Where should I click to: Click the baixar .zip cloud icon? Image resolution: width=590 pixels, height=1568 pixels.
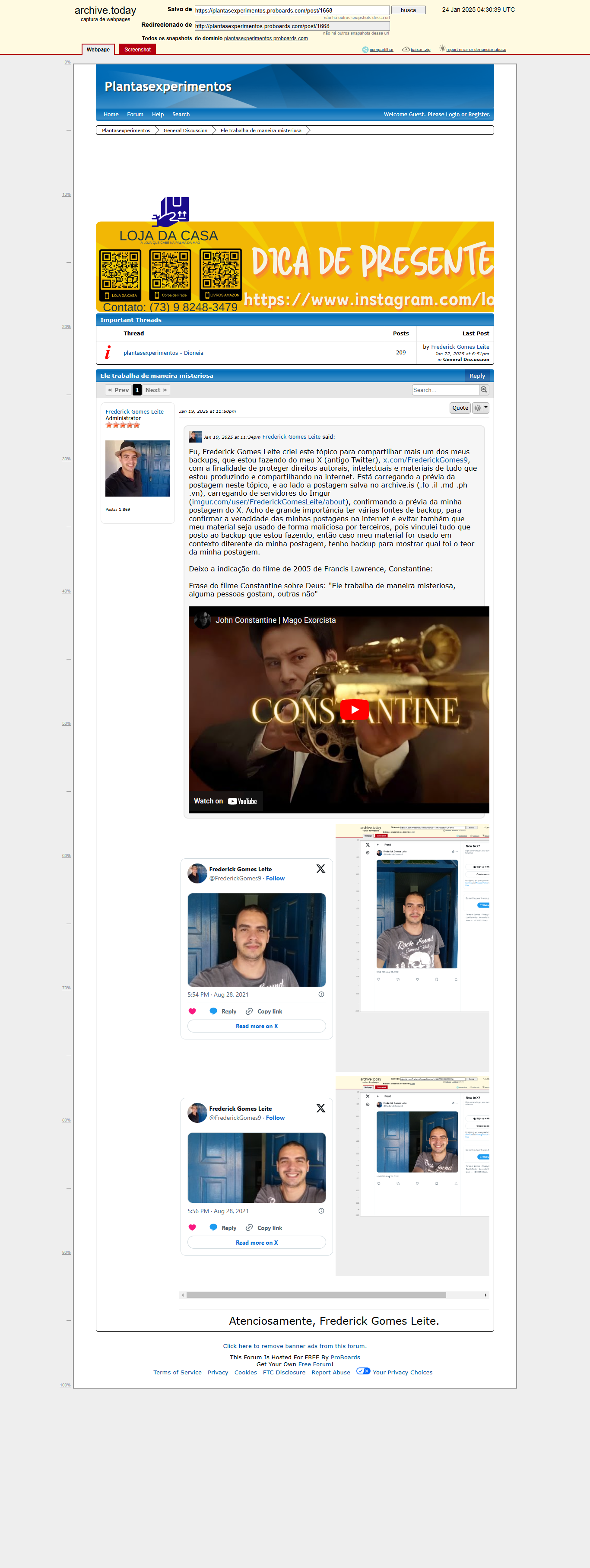[x=406, y=49]
